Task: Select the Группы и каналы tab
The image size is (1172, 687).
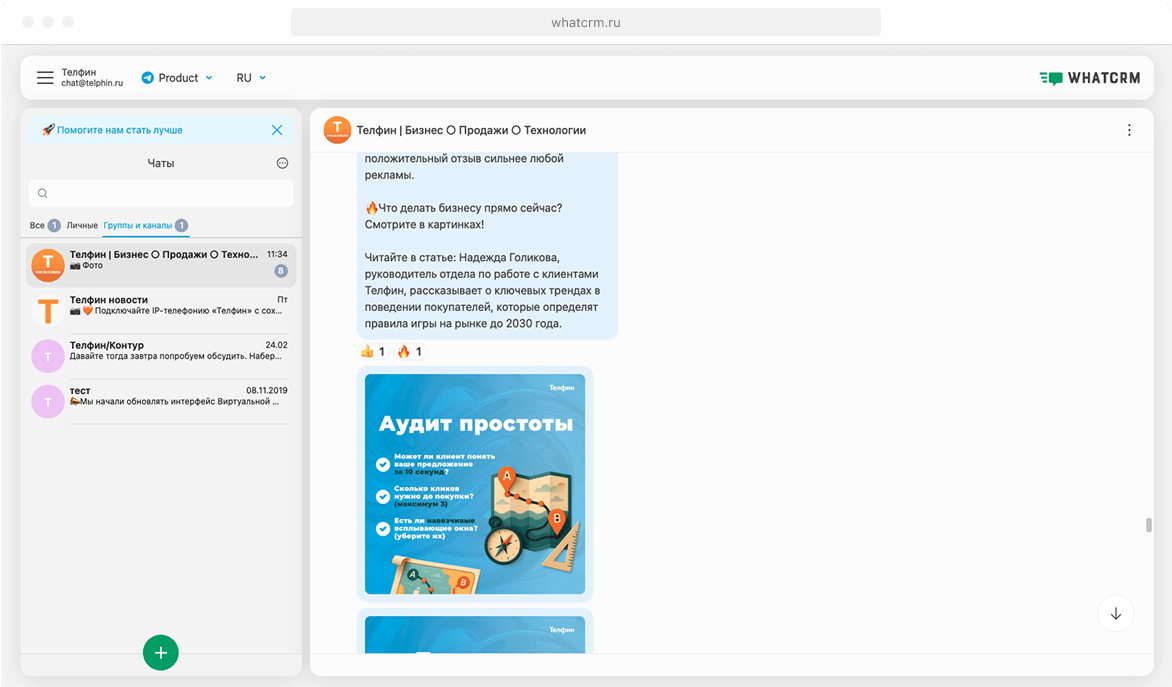Action: pyautogui.click(x=140, y=225)
